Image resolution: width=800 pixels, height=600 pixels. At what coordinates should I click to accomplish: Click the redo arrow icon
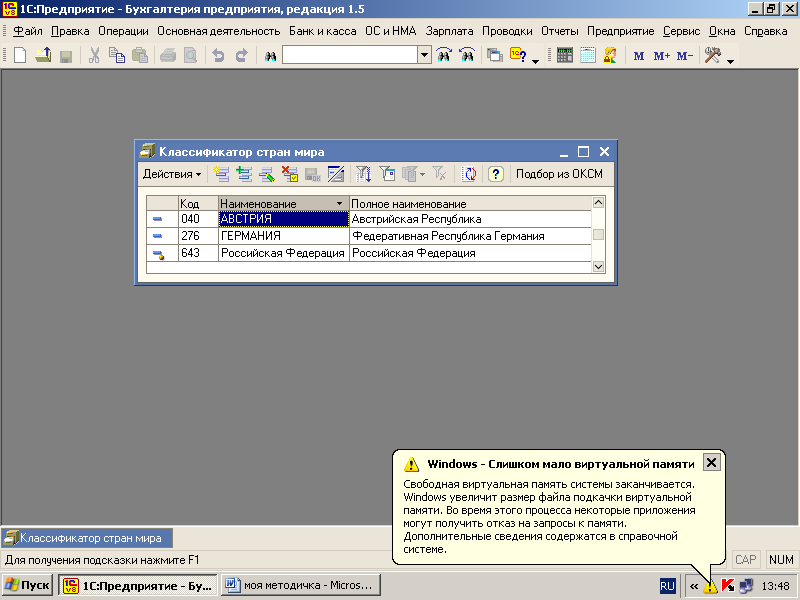(241, 55)
